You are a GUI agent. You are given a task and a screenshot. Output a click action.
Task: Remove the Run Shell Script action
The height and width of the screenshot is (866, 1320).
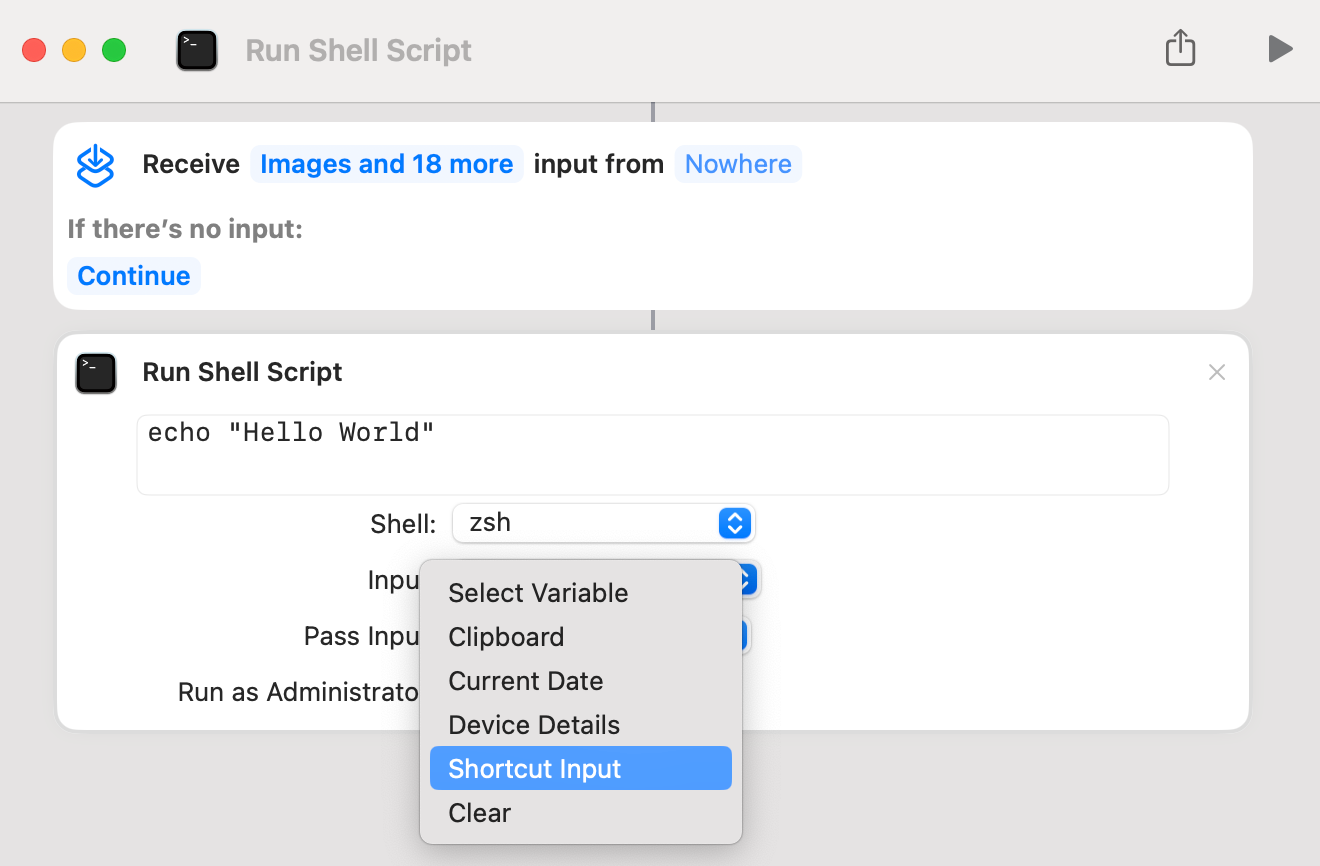tap(1216, 373)
